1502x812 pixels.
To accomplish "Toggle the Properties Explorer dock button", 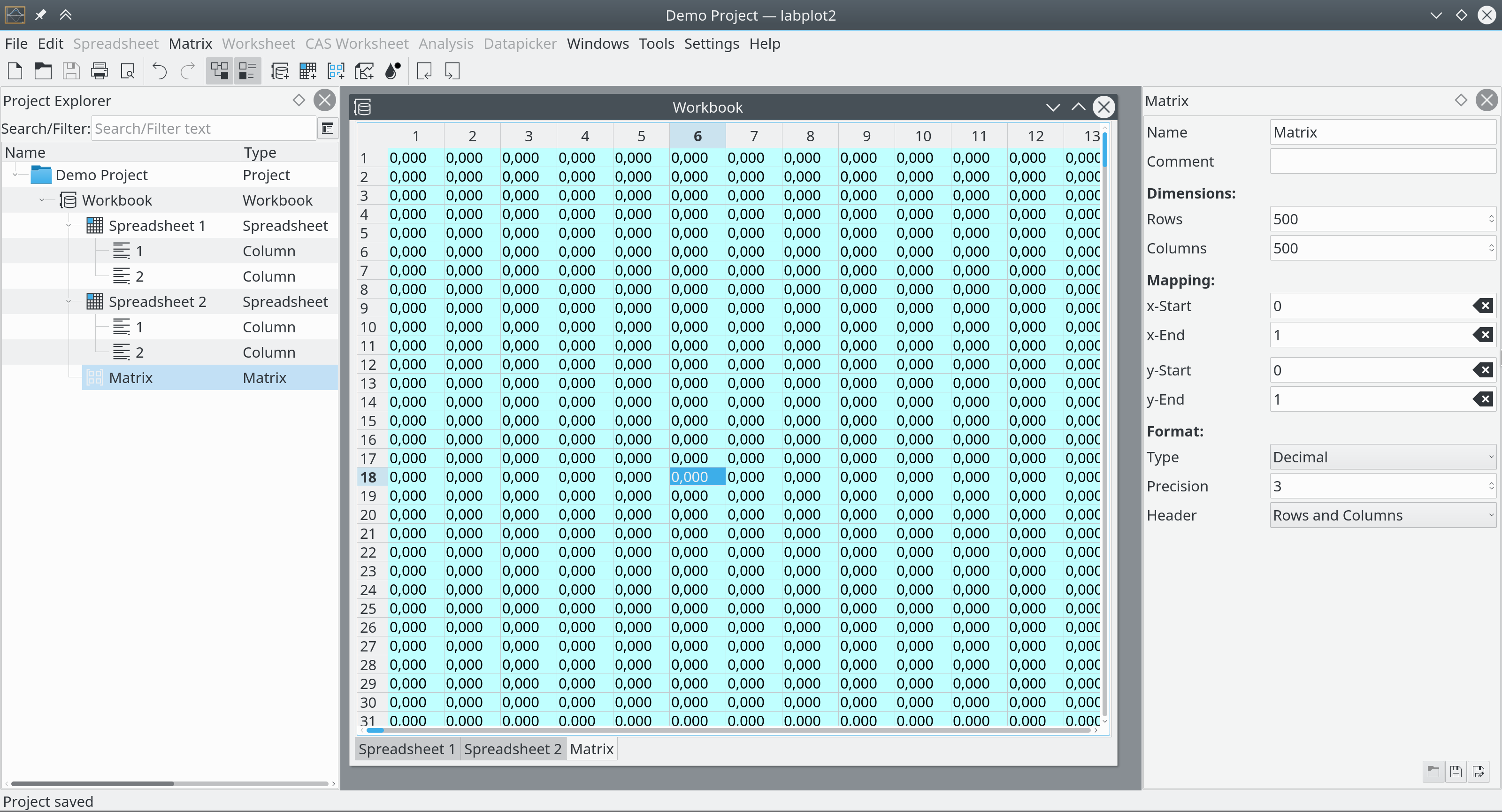I will (x=248, y=71).
